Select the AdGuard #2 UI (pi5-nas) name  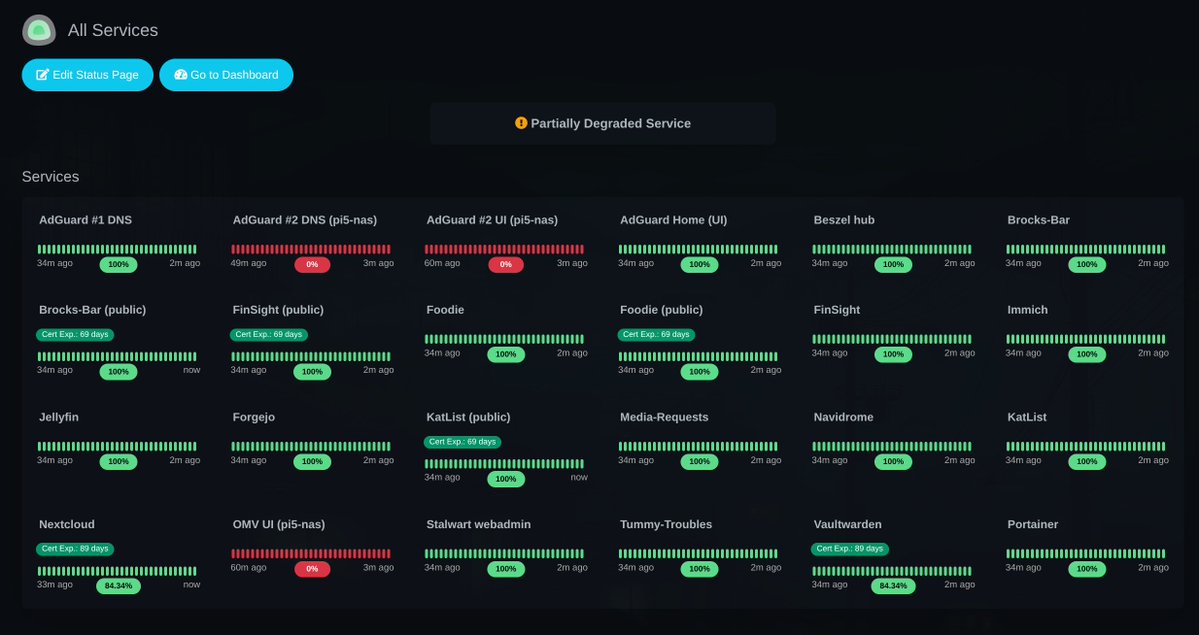coord(492,220)
